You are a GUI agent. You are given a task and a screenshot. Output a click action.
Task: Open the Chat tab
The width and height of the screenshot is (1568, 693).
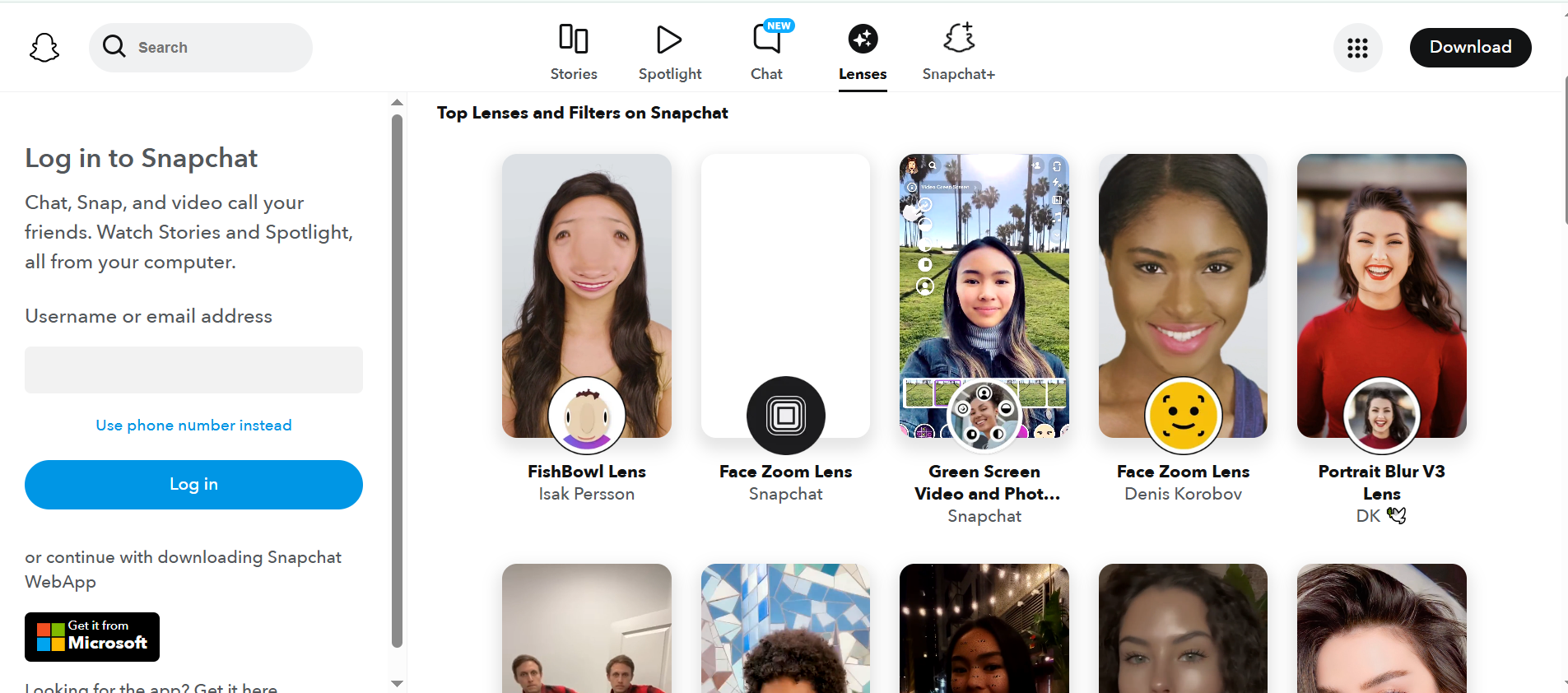[766, 53]
